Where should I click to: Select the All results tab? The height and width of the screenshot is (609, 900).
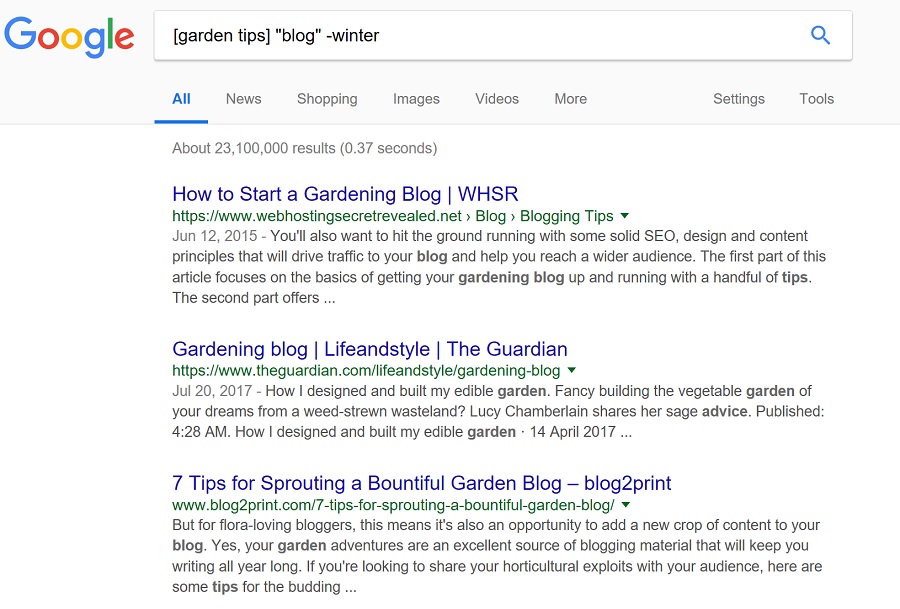181,99
